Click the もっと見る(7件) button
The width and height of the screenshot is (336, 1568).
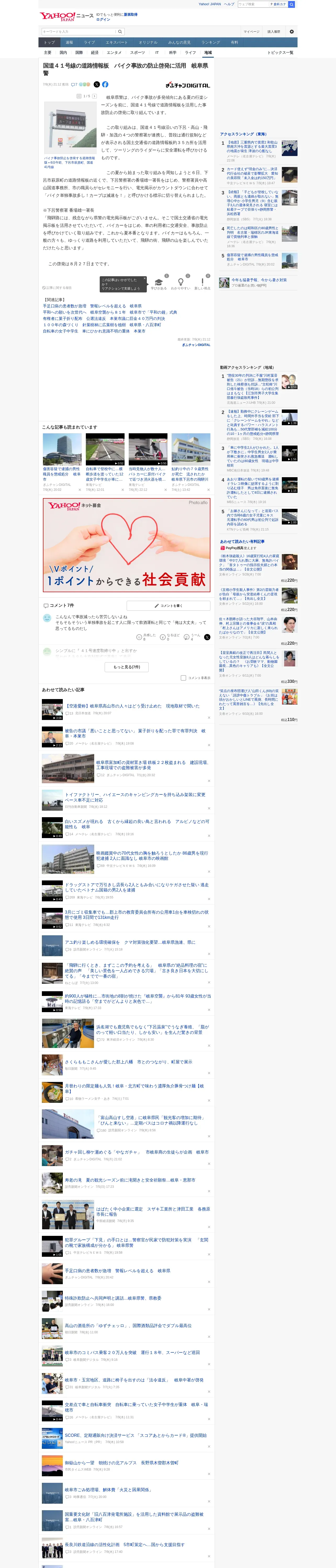[127, 667]
